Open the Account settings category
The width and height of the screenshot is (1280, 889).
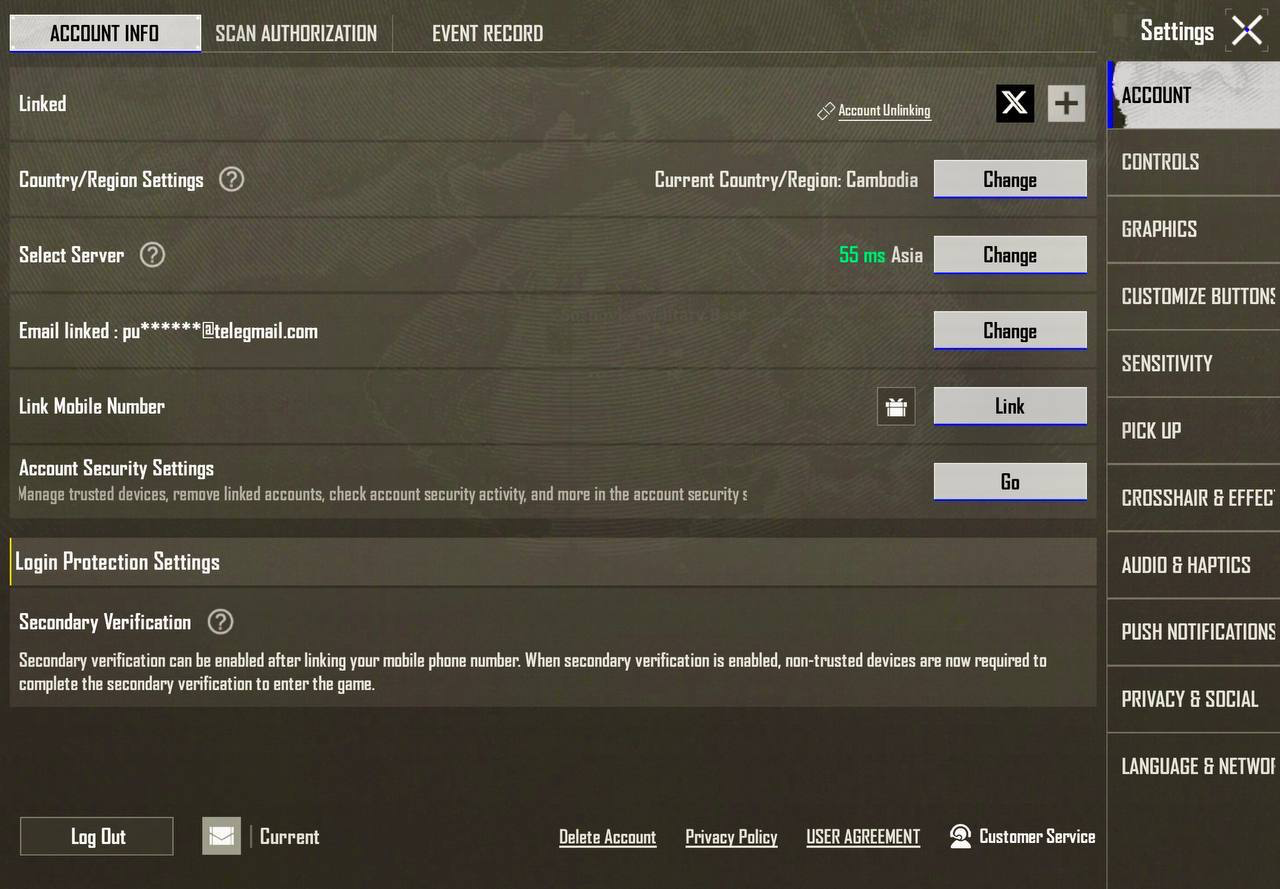click(x=1193, y=95)
